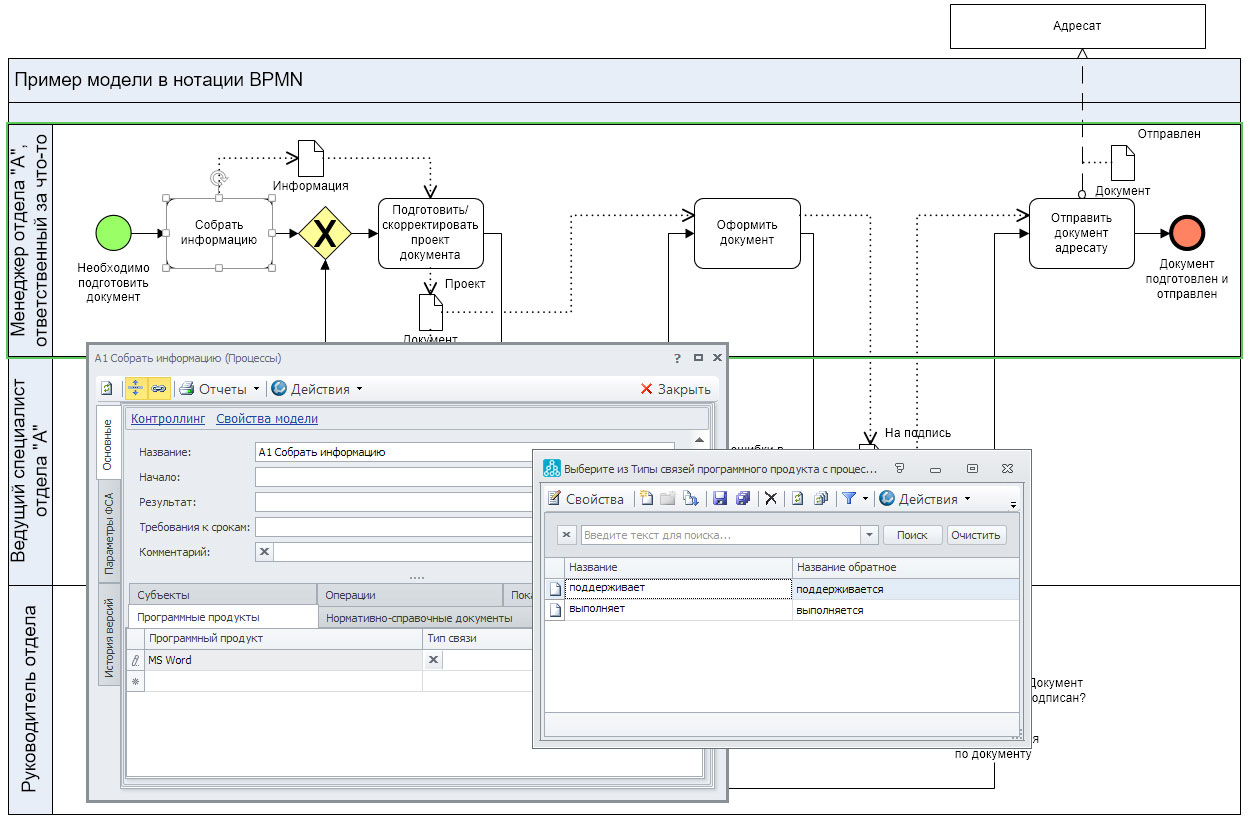The height and width of the screenshot is (823, 1252).
Task: Clear the search field with its X icon
Action: point(566,535)
